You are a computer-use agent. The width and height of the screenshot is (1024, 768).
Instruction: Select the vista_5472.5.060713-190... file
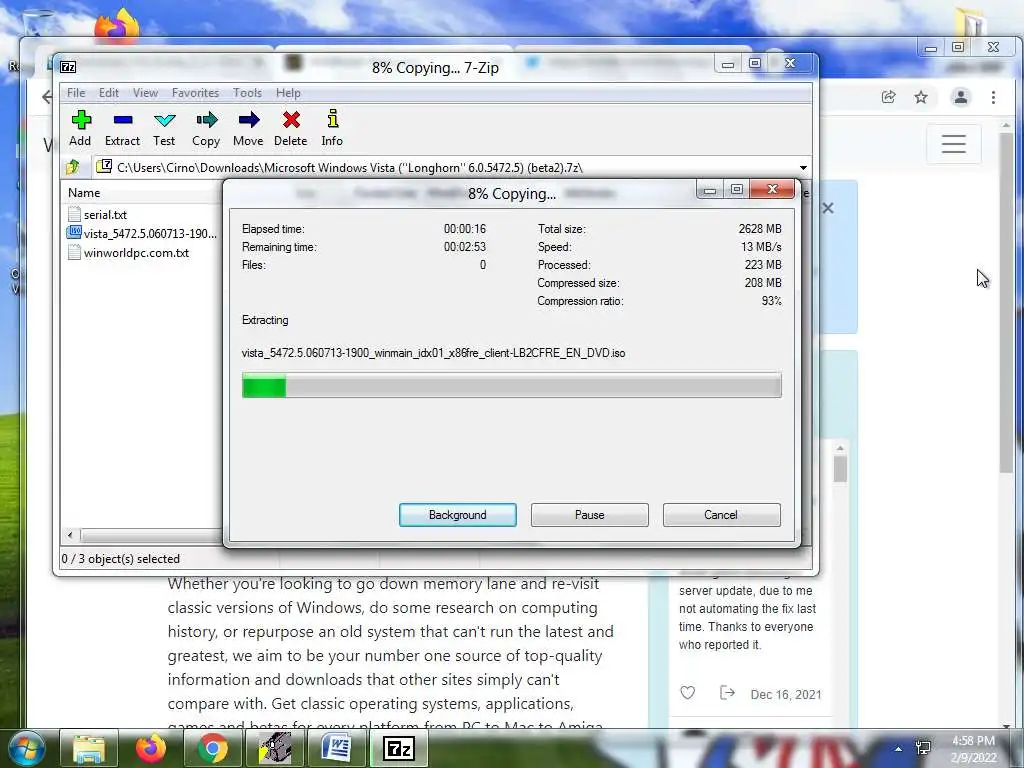coord(142,233)
